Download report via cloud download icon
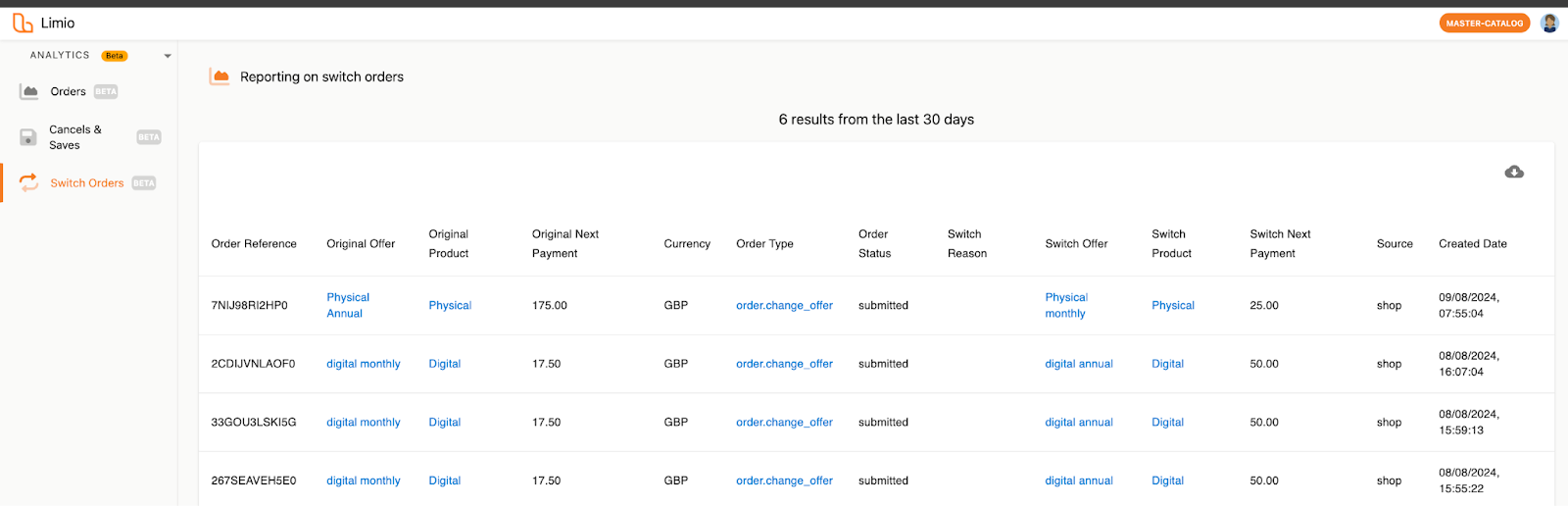Viewport: 1568px width, 506px height. click(1514, 172)
